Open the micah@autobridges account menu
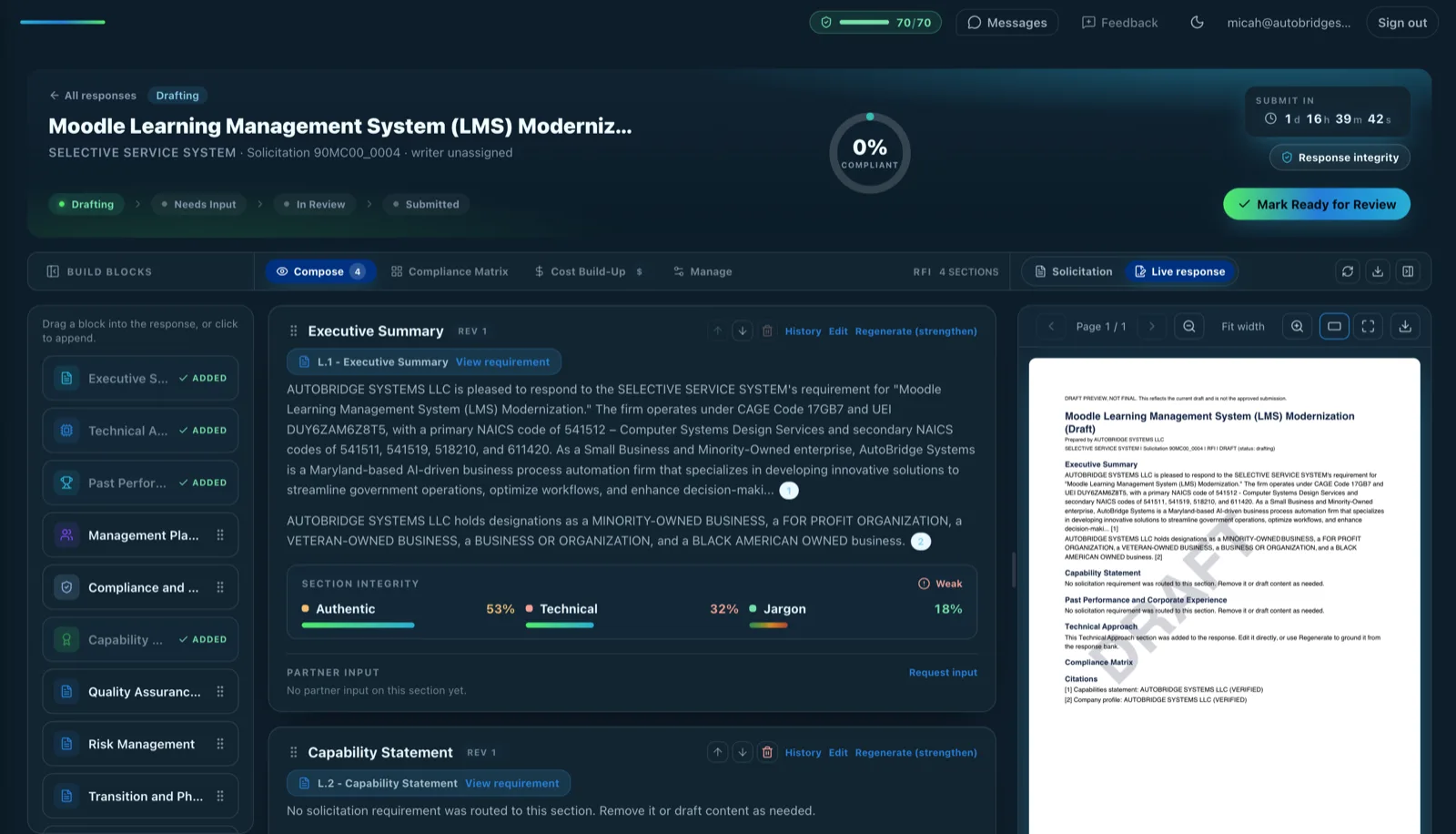The height and width of the screenshot is (834, 1456). [1289, 23]
